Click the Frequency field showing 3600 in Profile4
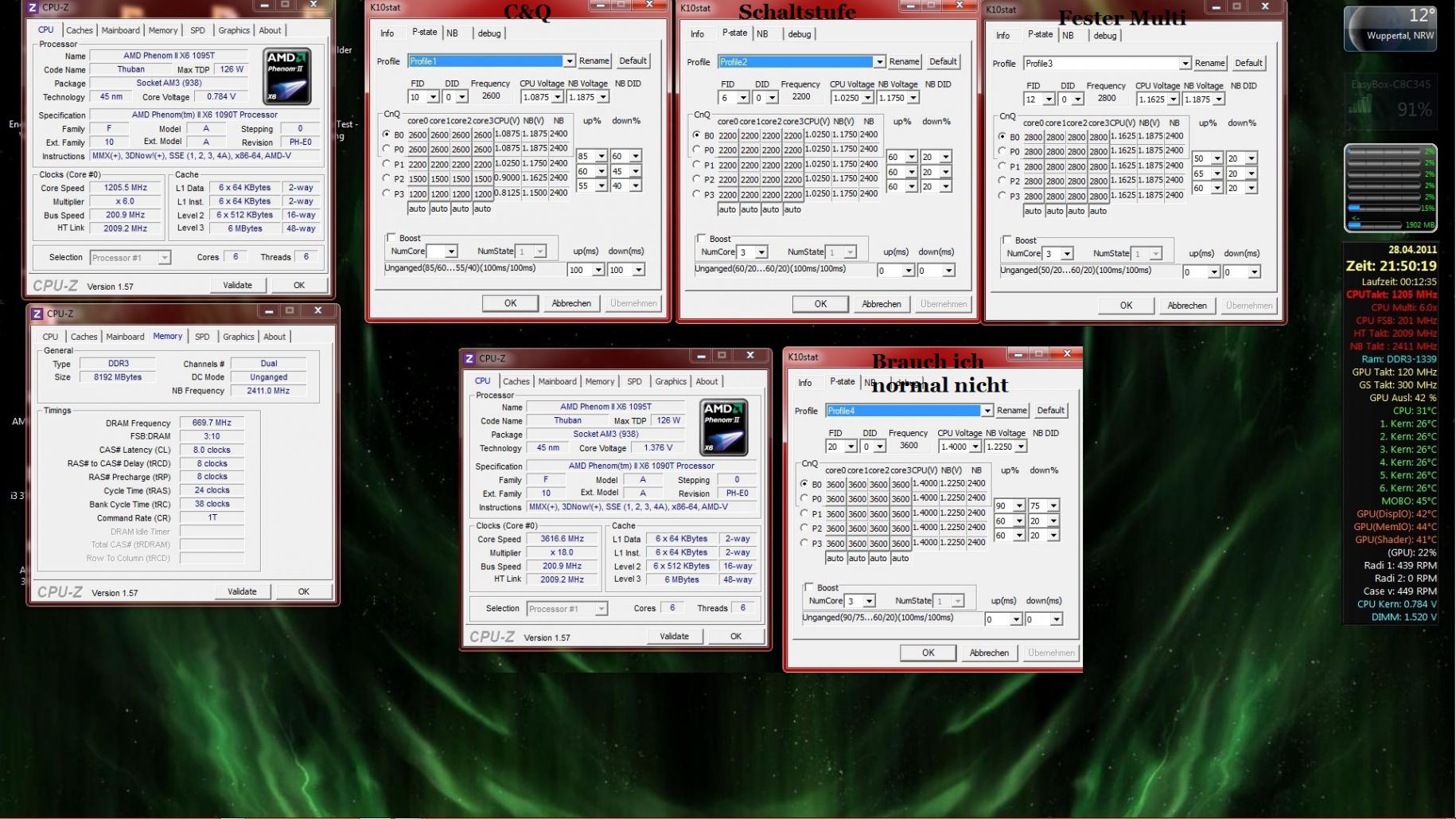The height and width of the screenshot is (819, 1456). 909,447
